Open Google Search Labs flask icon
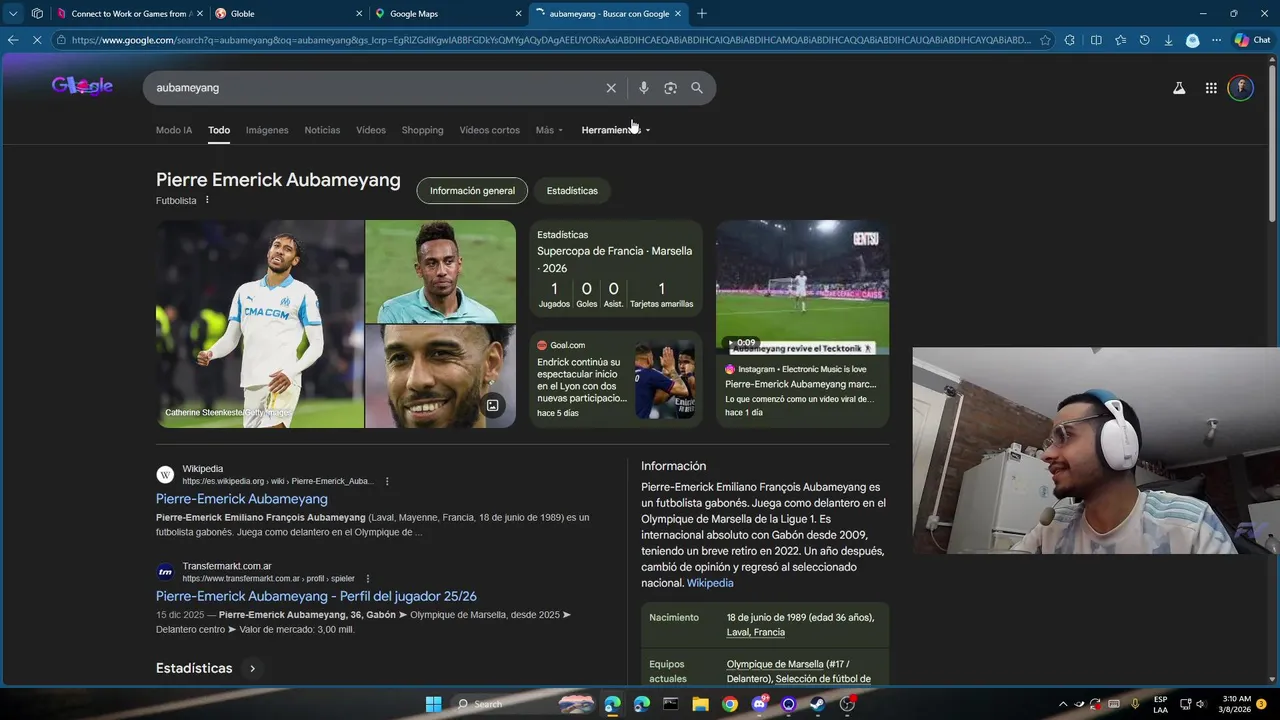Viewport: 1280px width, 720px height. pos(1179,88)
